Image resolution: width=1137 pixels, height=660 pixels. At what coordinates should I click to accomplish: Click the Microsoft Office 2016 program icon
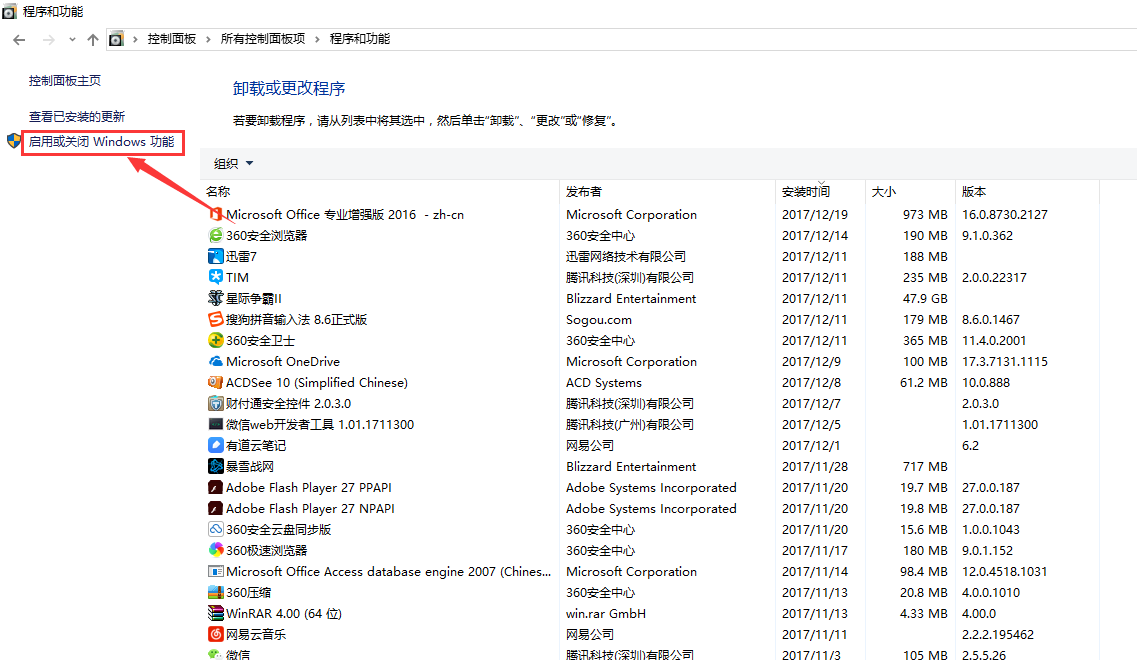point(215,214)
